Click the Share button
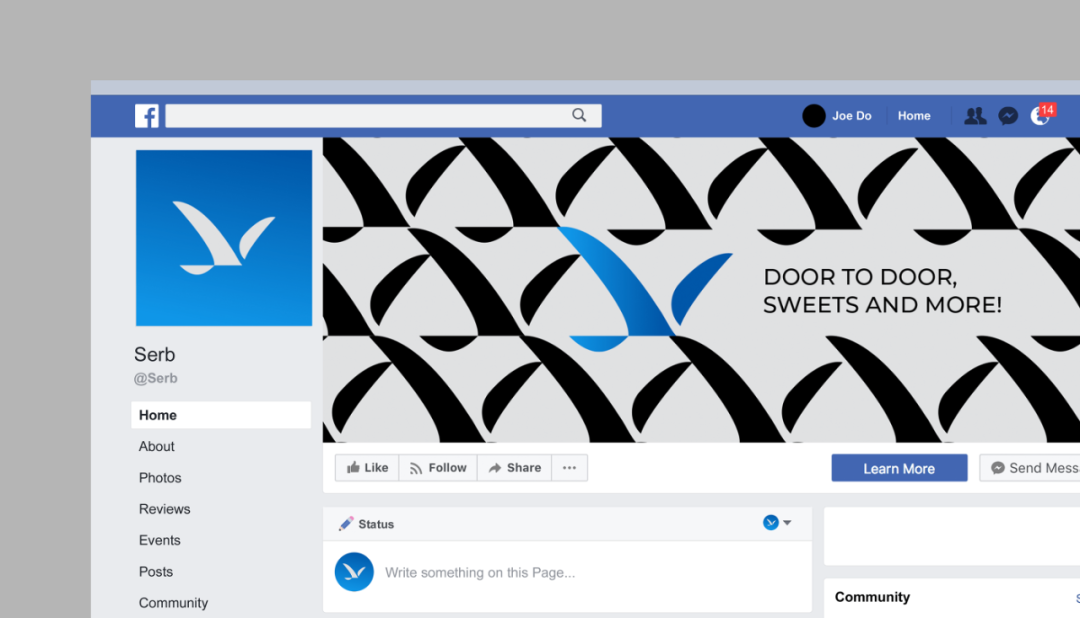Image resolution: width=1080 pixels, height=618 pixels. (515, 468)
